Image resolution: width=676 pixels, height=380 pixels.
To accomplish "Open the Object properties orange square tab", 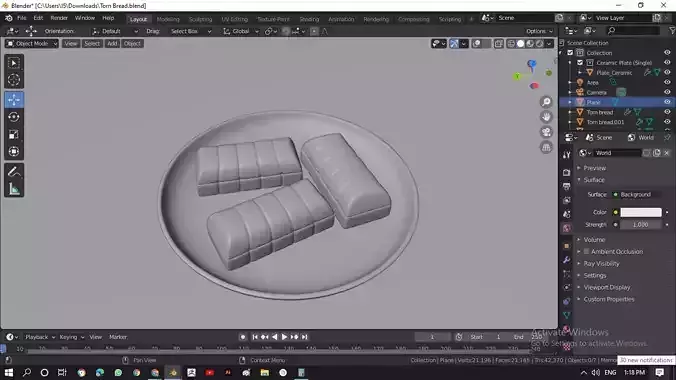I will [566, 246].
